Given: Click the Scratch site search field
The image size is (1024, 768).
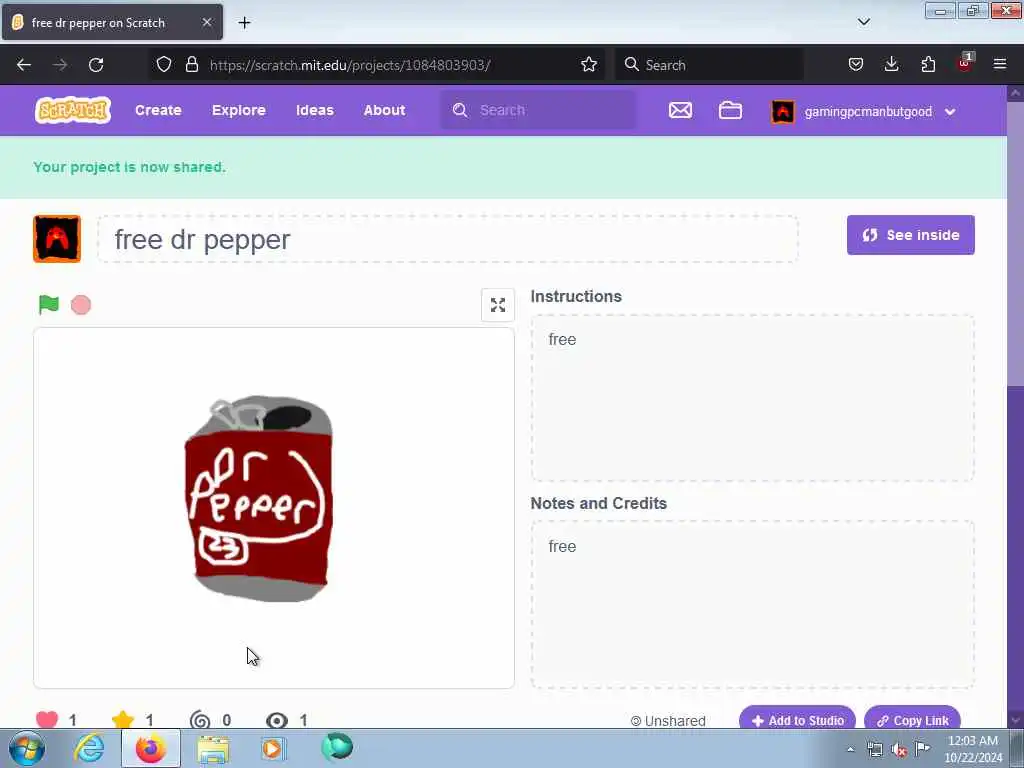Looking at the screenshot, I should [537, 110].
